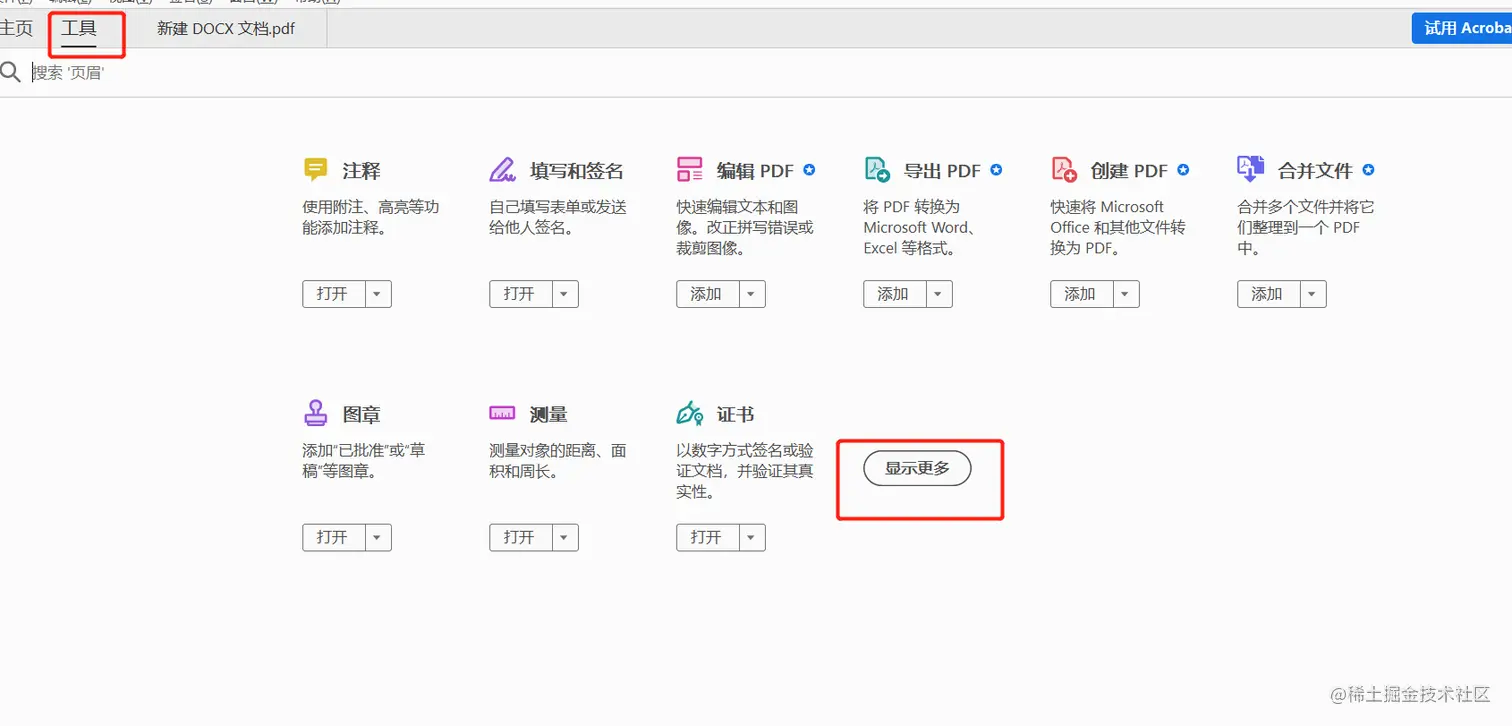Open the 新建 DOCX 文档.pdf tab
1512x726 pixels.
226,29
